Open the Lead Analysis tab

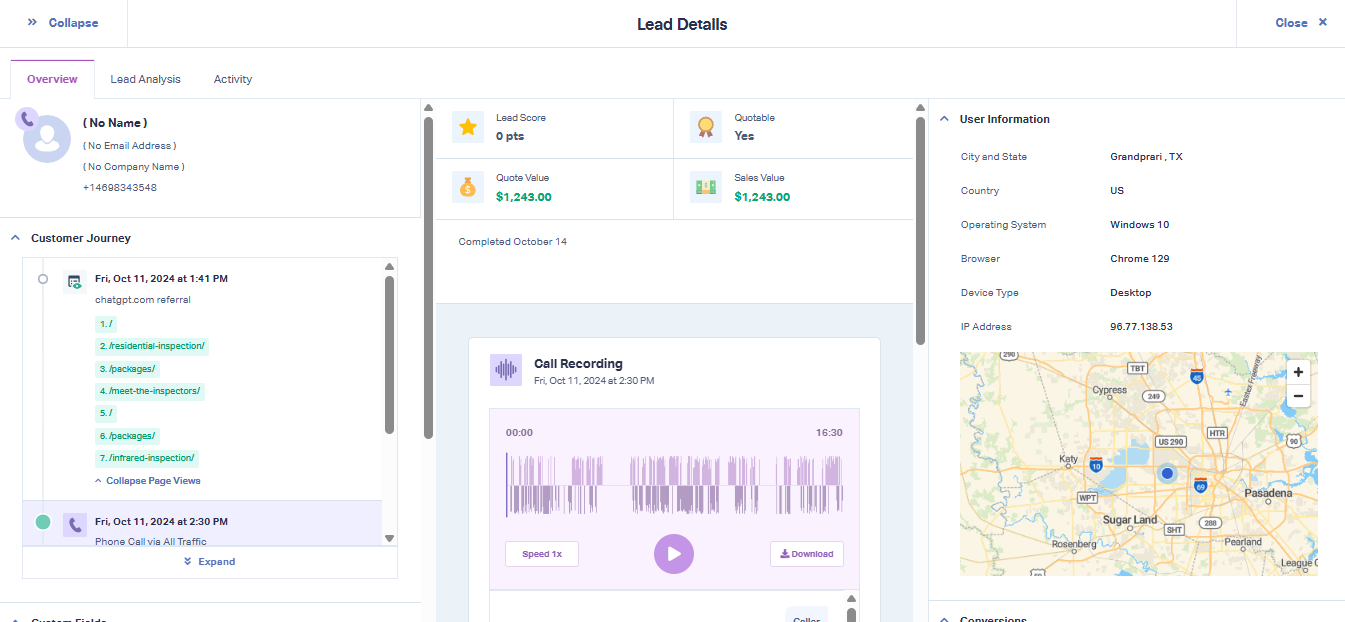point(146,79)
